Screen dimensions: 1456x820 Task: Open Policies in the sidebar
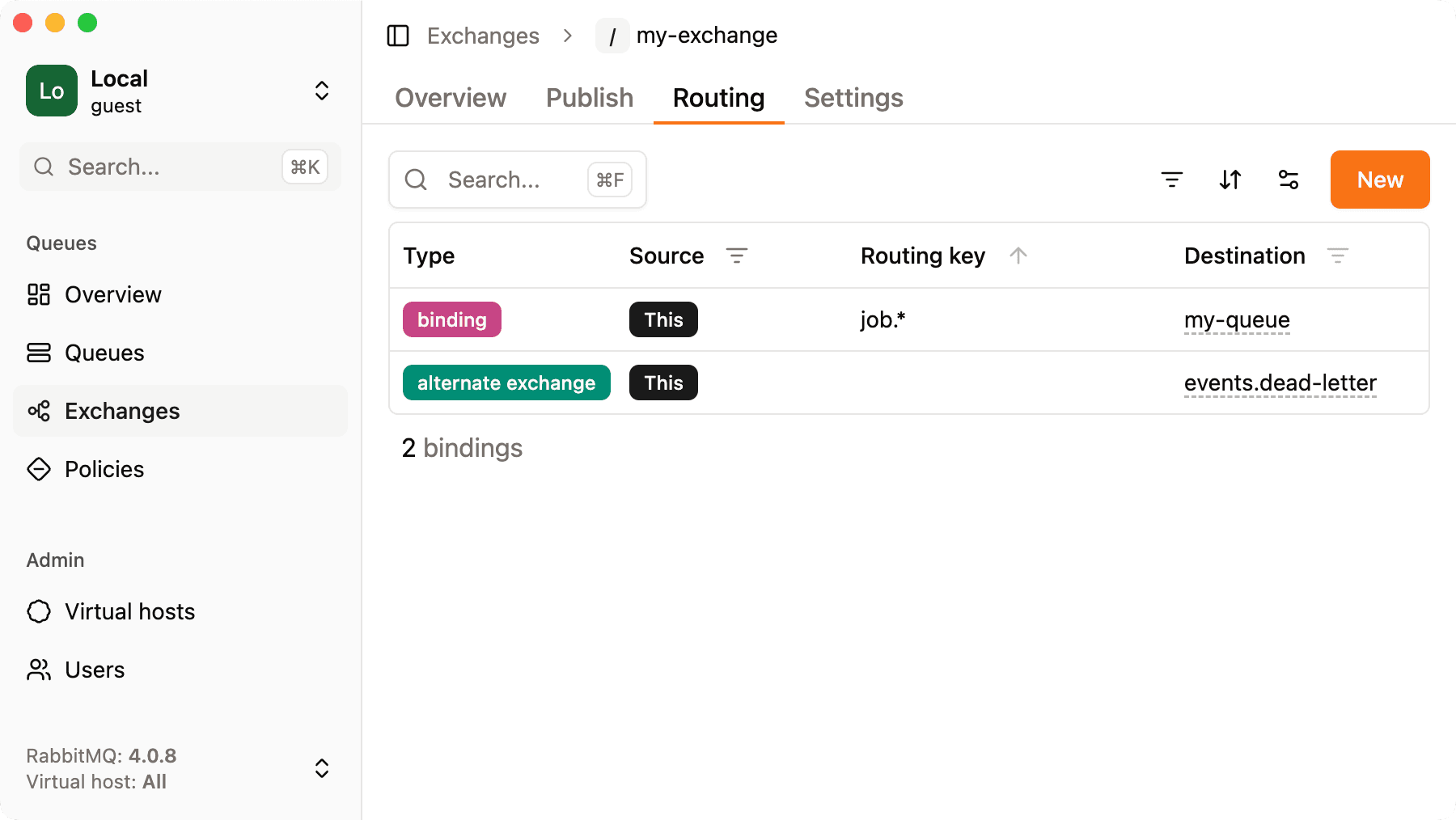coord(180,469)
